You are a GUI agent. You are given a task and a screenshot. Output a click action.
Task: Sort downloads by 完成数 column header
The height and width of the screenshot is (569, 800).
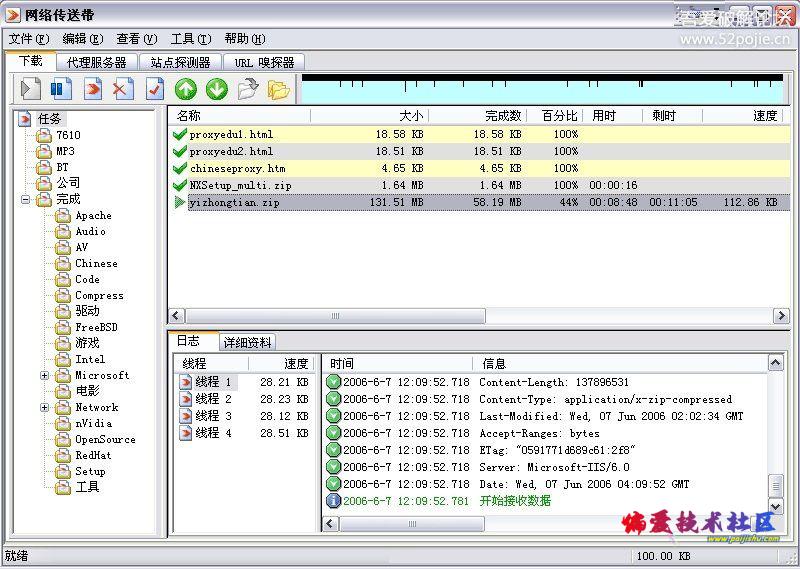(478, 116)
